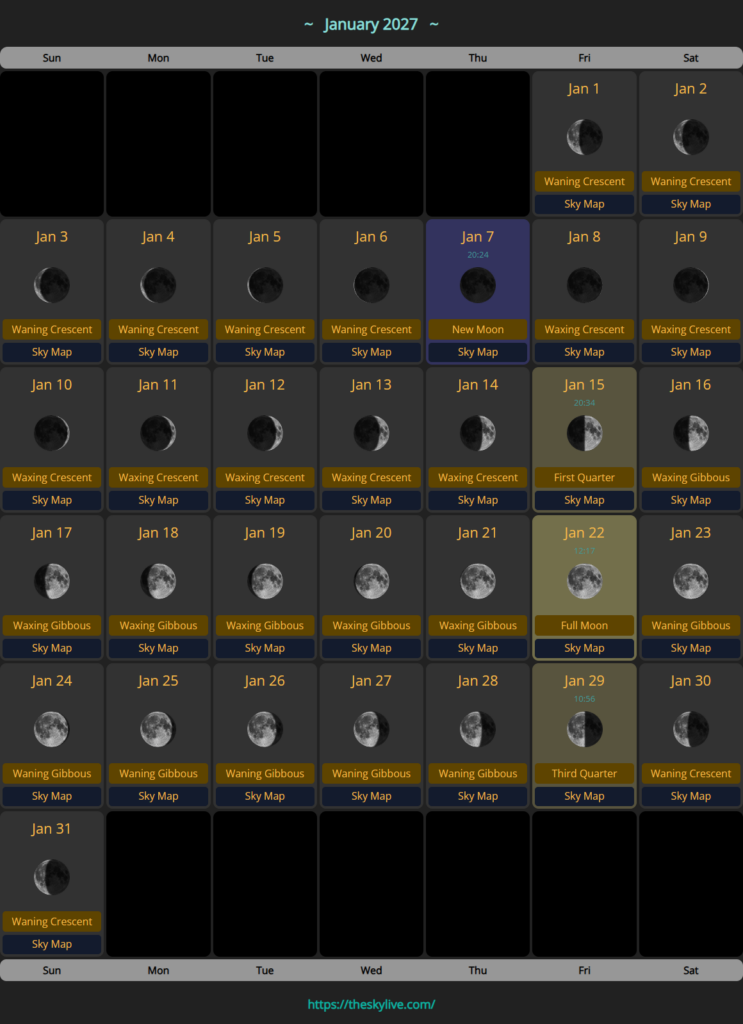Click the moon image on Jan 14
Image resolution: width=743 pixels, height=1024 pixels.
[x=478, y=433]
